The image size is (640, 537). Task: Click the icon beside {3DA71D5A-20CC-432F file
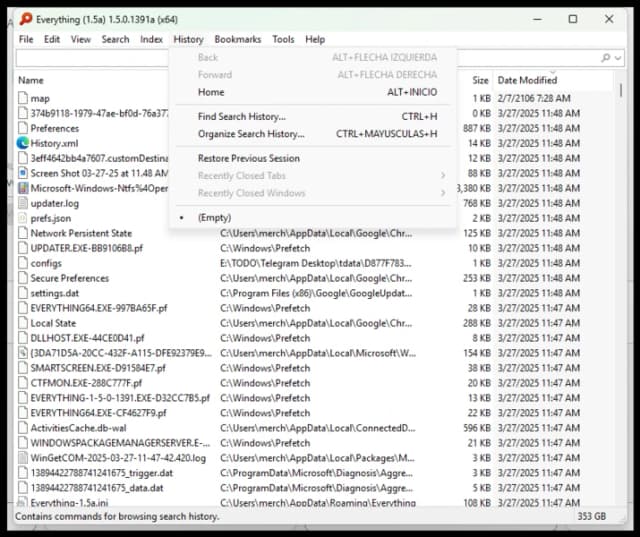pos(23,353)
